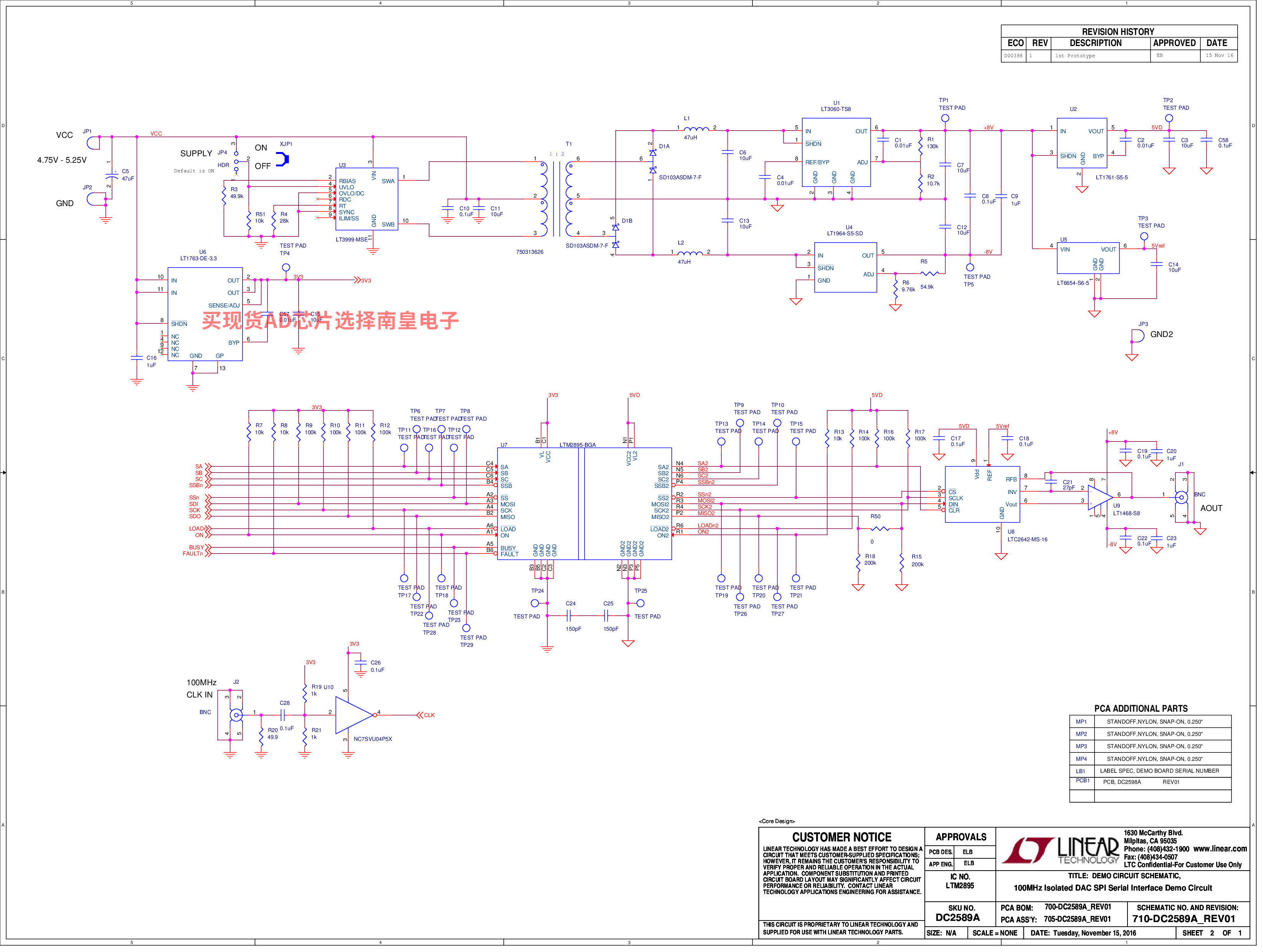Click the SUPPLY jumper label
Image resolution: width=1263 pixels, height=952 pixels.
coord(197,154)
